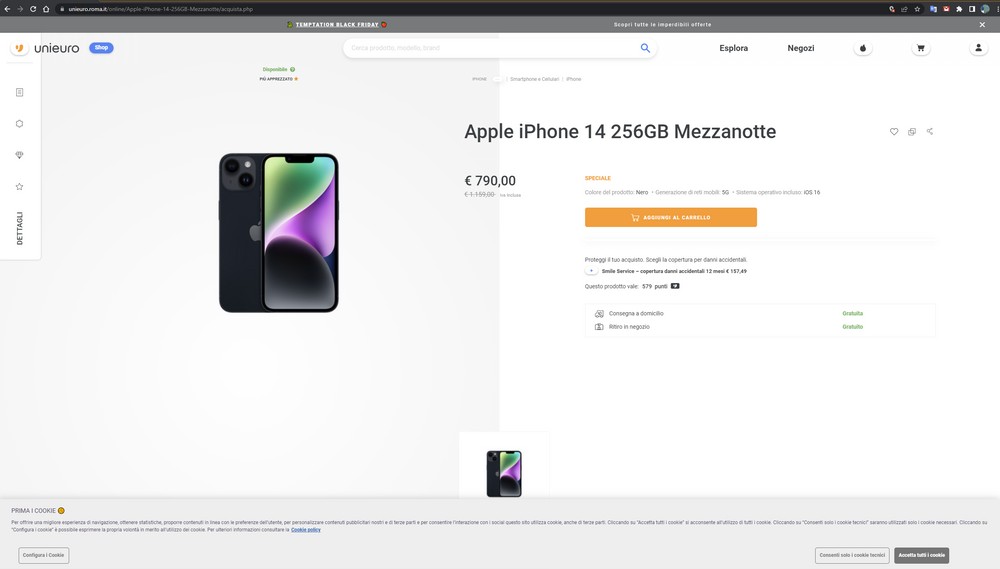1000x569 pixels.
Task: Open the Esplora menu
Action: pyautogui.click(x=733, y=48)
